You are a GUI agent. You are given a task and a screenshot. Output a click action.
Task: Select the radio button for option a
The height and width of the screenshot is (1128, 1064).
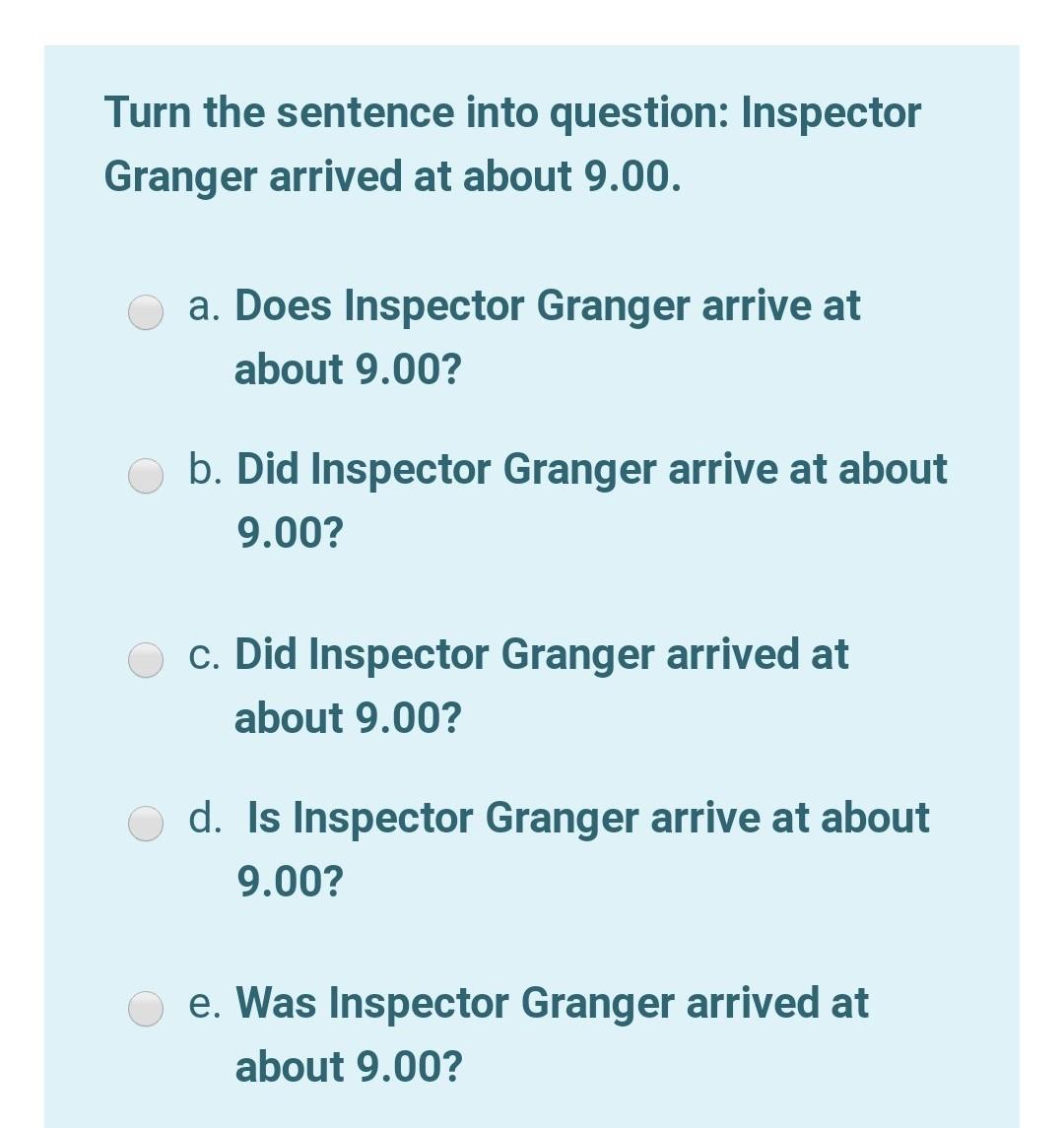pyautogui.click(x=146, y=311)
